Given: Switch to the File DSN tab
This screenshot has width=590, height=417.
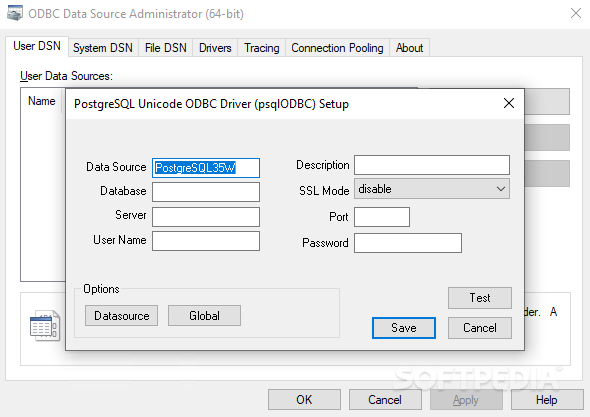Looking at the screenshot, I should pos(166,48).
